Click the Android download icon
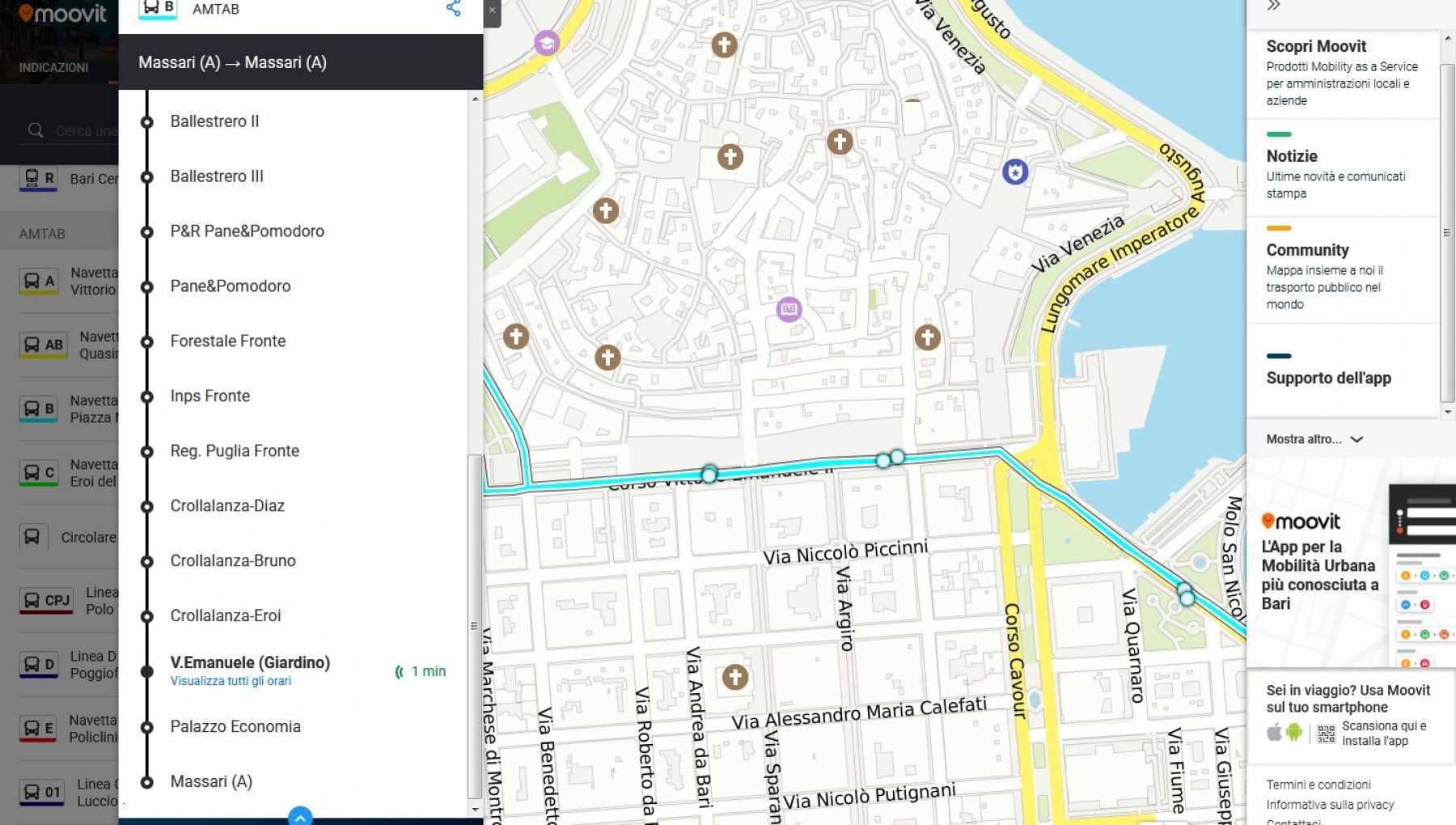This screenshot has width=1456, height=825. [1294, 733]
